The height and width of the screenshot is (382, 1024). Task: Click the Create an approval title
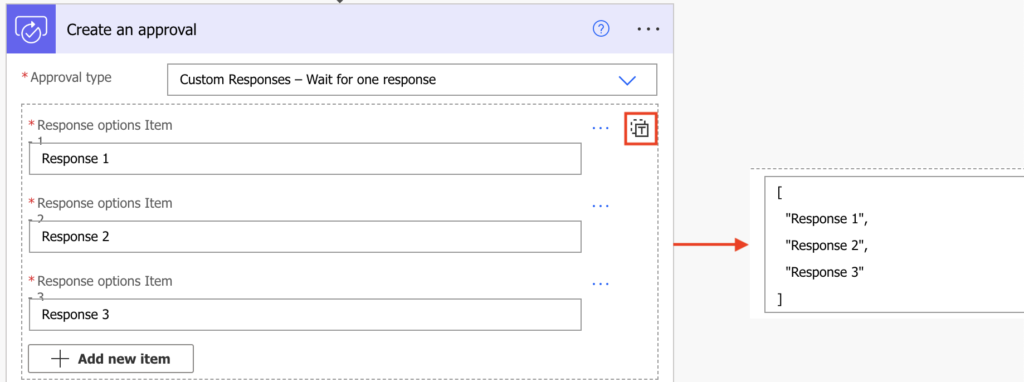[x=131, y=29]
